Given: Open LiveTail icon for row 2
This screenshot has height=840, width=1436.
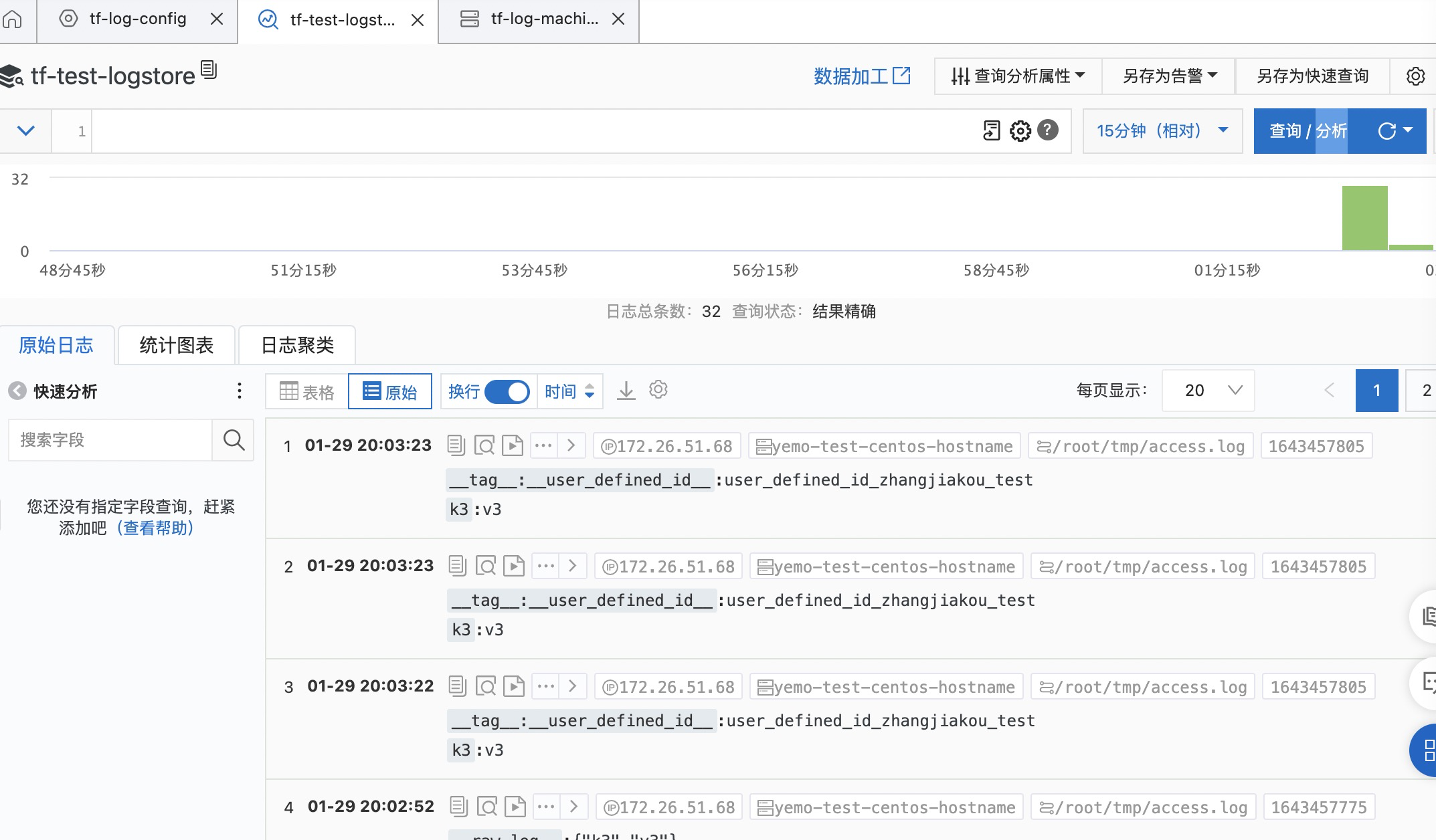Looking at the screenshot, I should (x=514, y=566).
